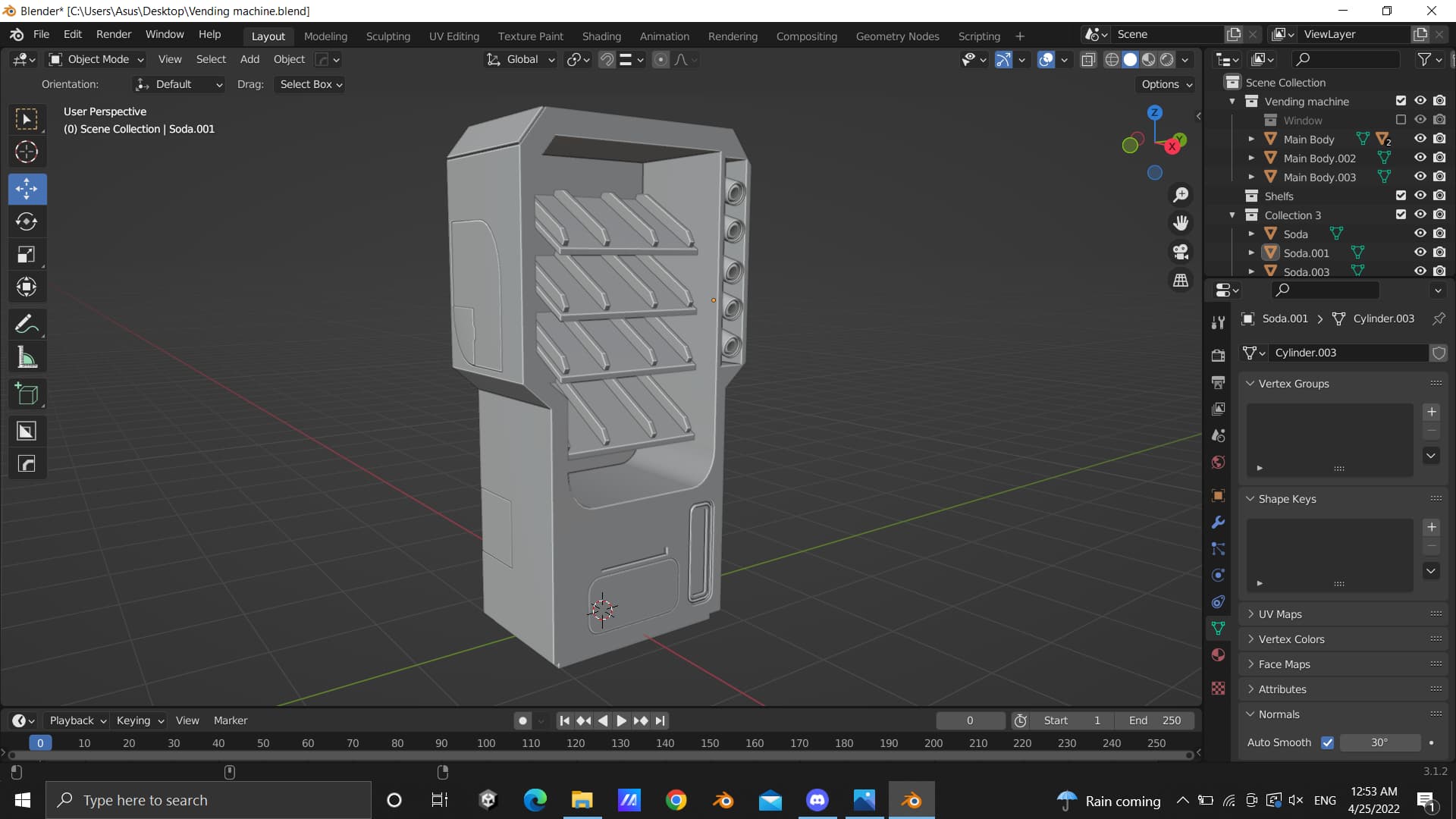Switch to the Shading workspace tab
The height and width of the screenshot is (819, 1456).
601,36
